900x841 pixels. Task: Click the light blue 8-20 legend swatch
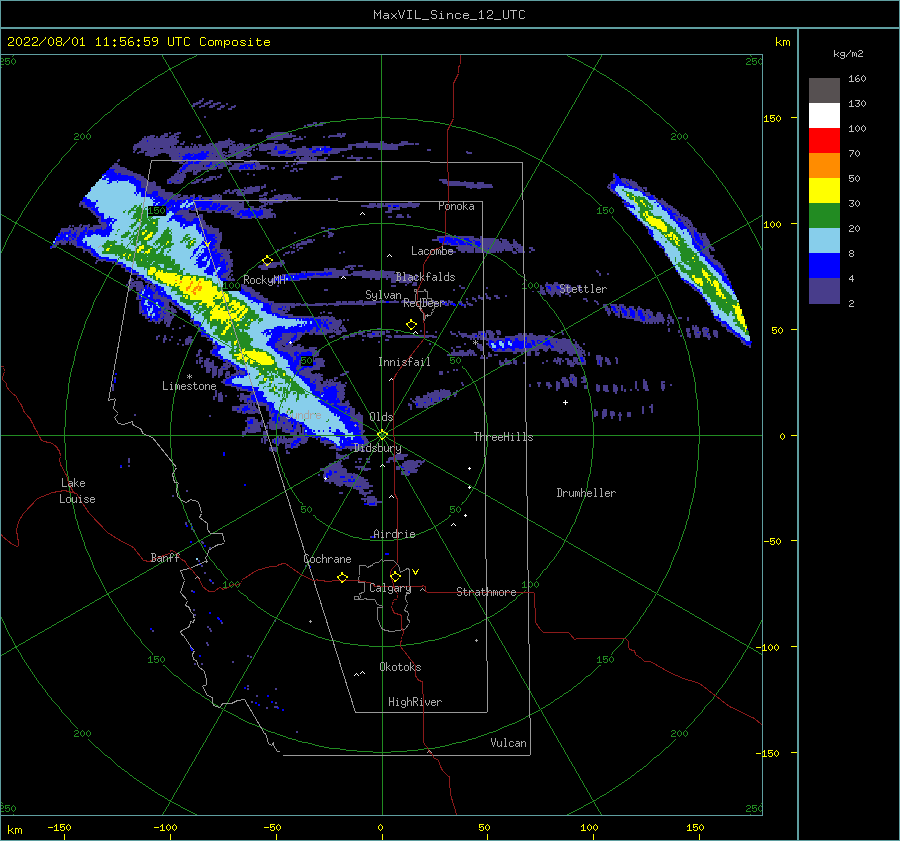(x=824, y=241)
